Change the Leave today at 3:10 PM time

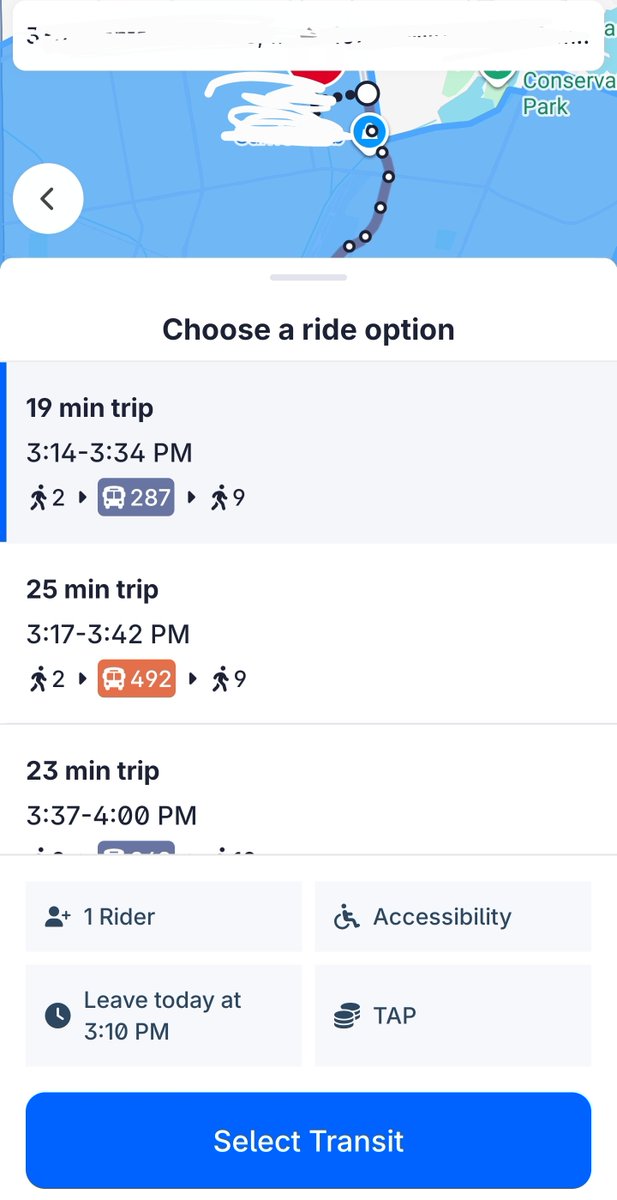[163, 1016]
